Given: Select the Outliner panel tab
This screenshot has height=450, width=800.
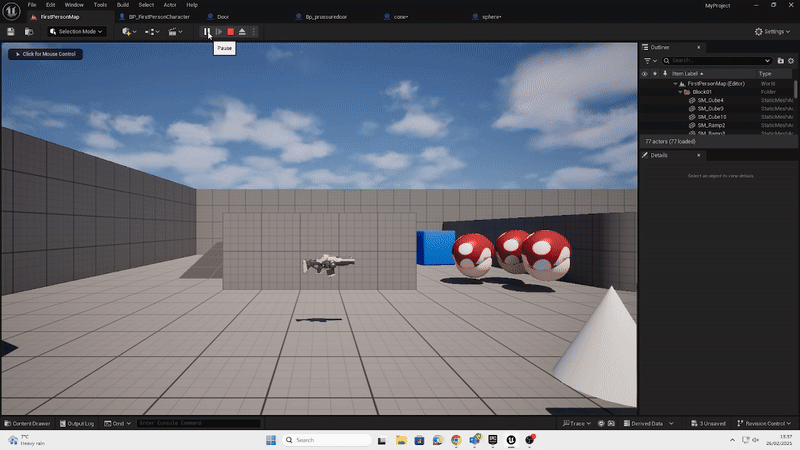Looking at the screenshot, I should pyautogui.click(x=660, y=47).
